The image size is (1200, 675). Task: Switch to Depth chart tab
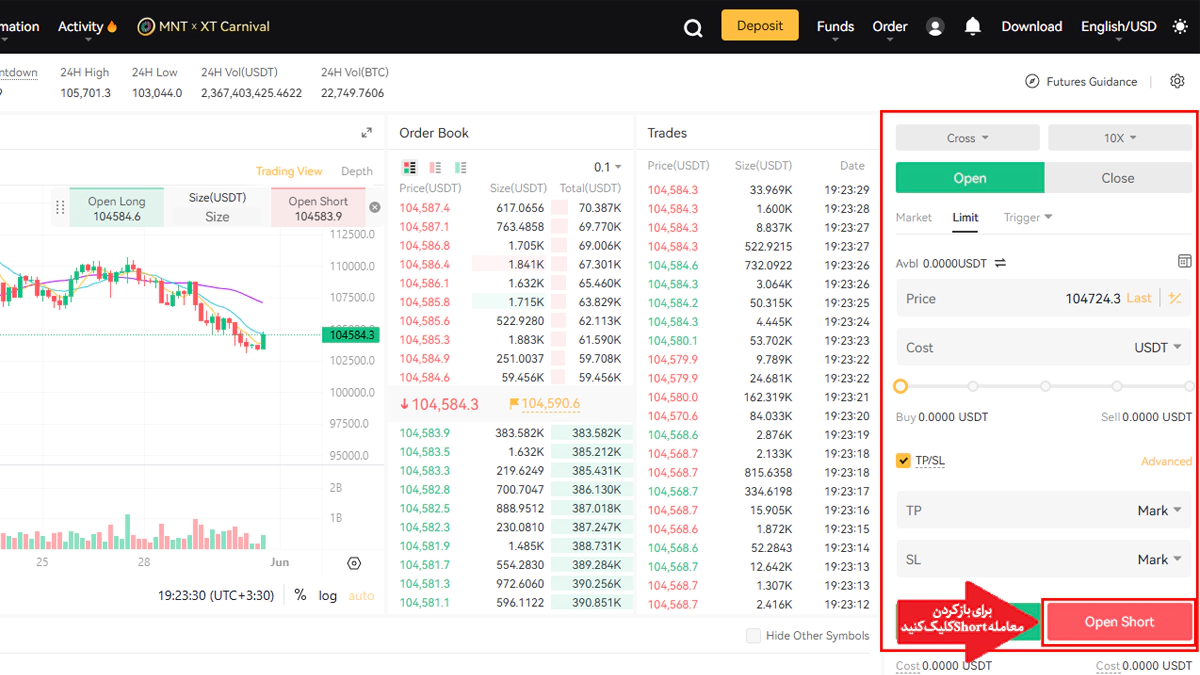tap(357, 171)
